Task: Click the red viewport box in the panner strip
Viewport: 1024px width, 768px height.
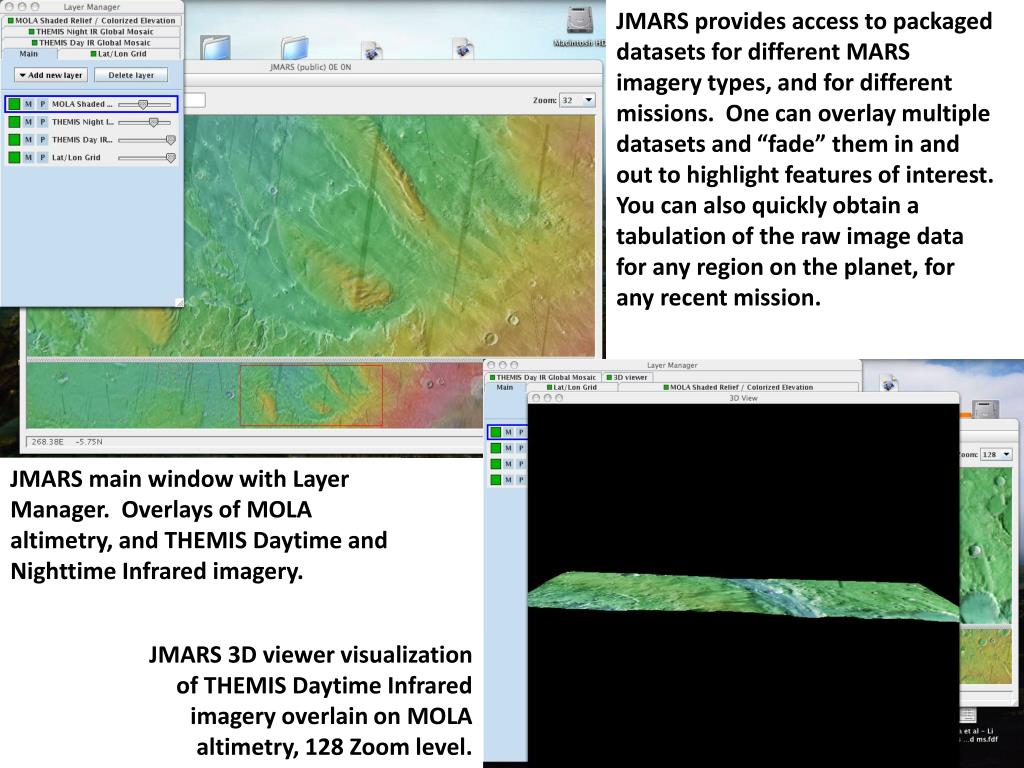Action: tap(311, 395)
